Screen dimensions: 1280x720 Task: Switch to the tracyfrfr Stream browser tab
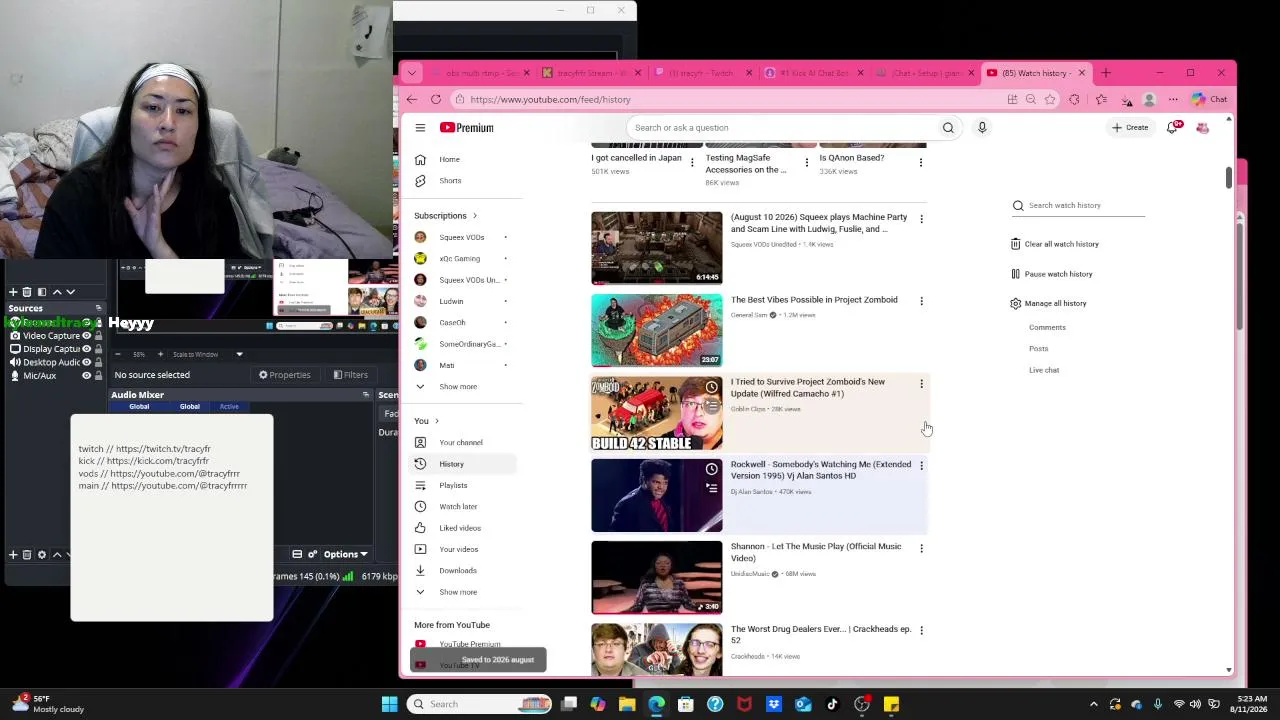590,73
